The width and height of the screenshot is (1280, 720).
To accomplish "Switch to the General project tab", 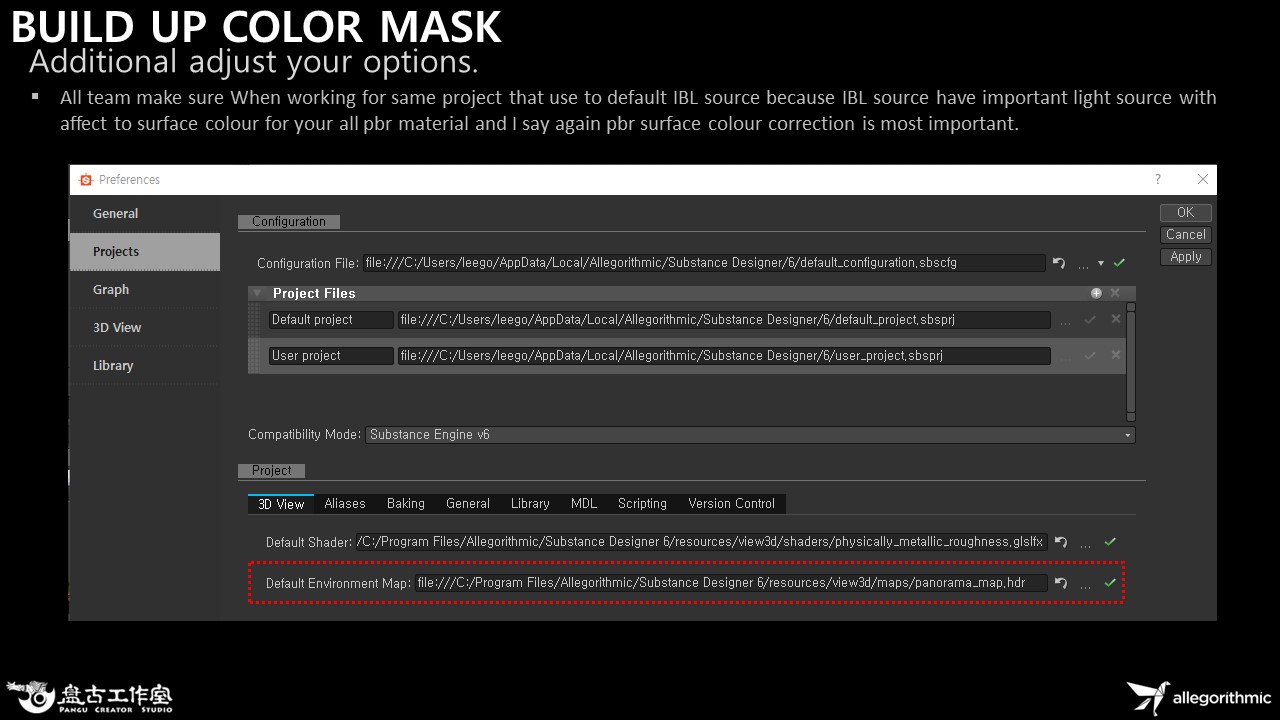I will (x=468, y=504).
